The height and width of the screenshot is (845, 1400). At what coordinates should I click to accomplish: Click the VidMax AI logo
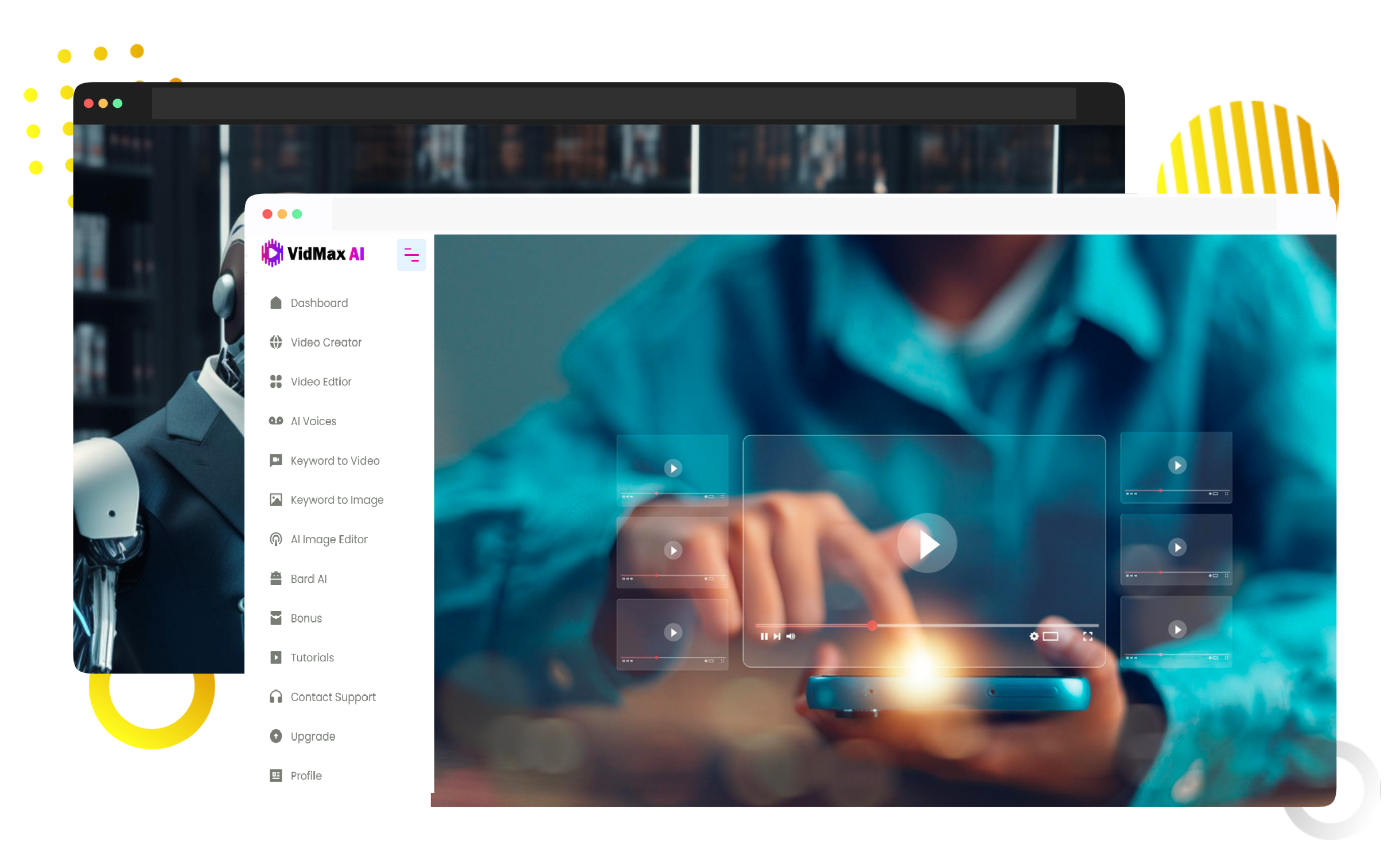click(313, 254)
